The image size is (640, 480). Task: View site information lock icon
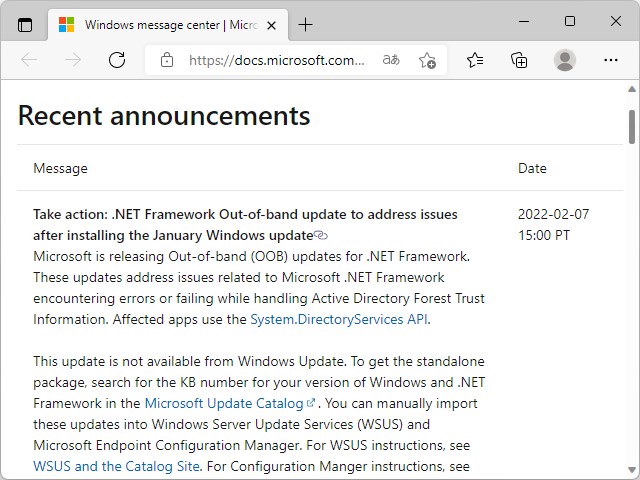pyautogui.click(x=166, y=60)
